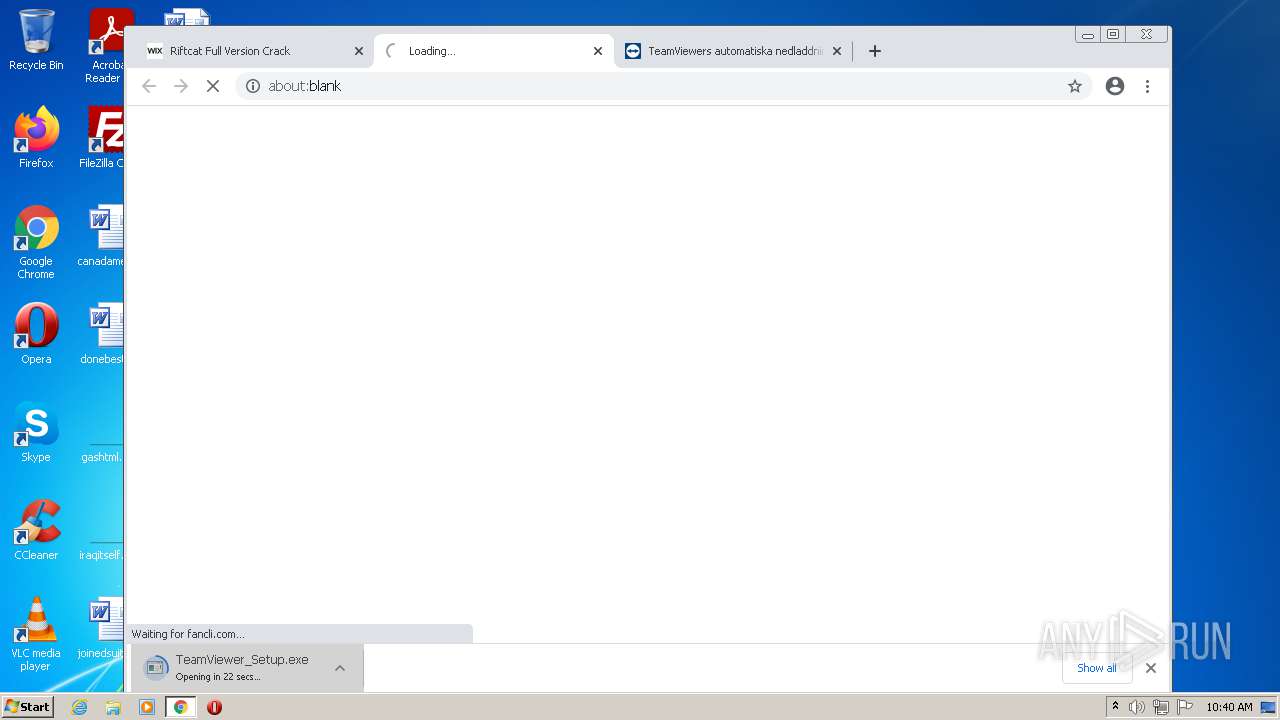Open Opera desktop shortcut
The image size is (1280, 720).
pos(36,334)
